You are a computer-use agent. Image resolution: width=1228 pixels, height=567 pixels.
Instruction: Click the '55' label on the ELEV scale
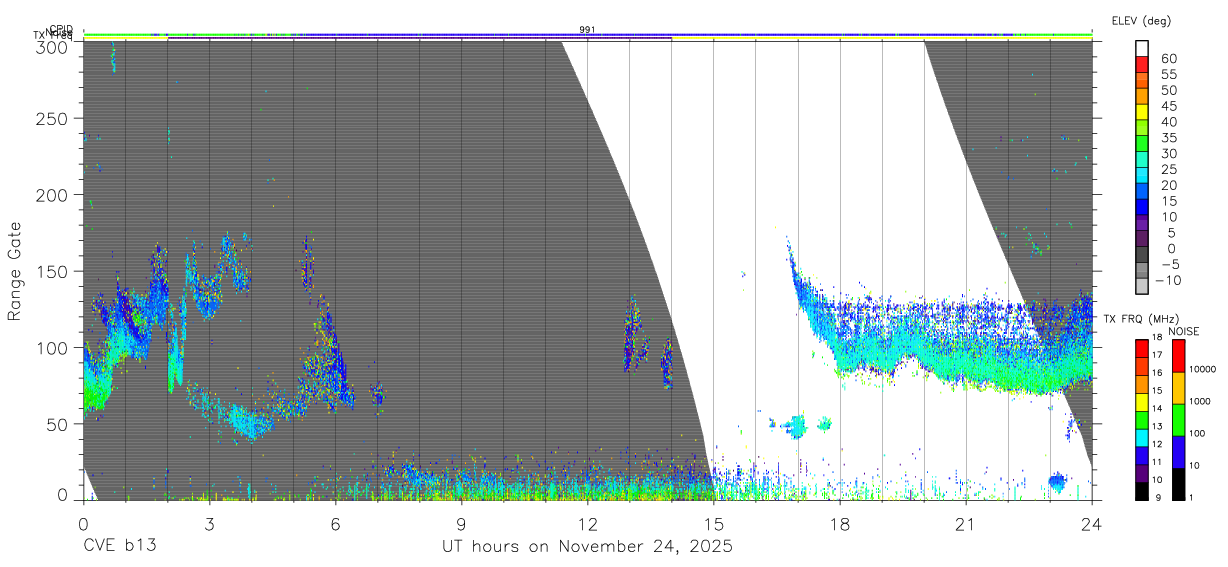coord(1170,74)
